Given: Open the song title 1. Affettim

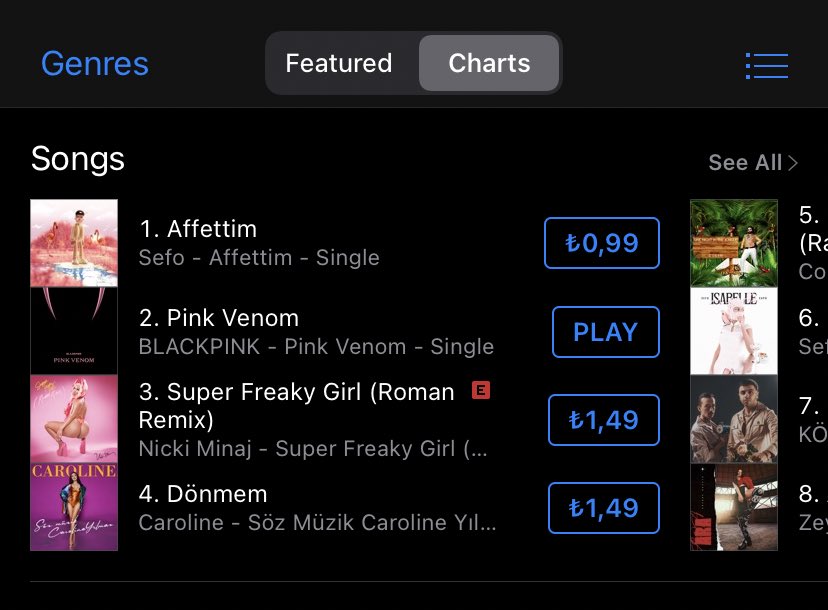Looking at the screenshot, I should click(x=198, y=229).
